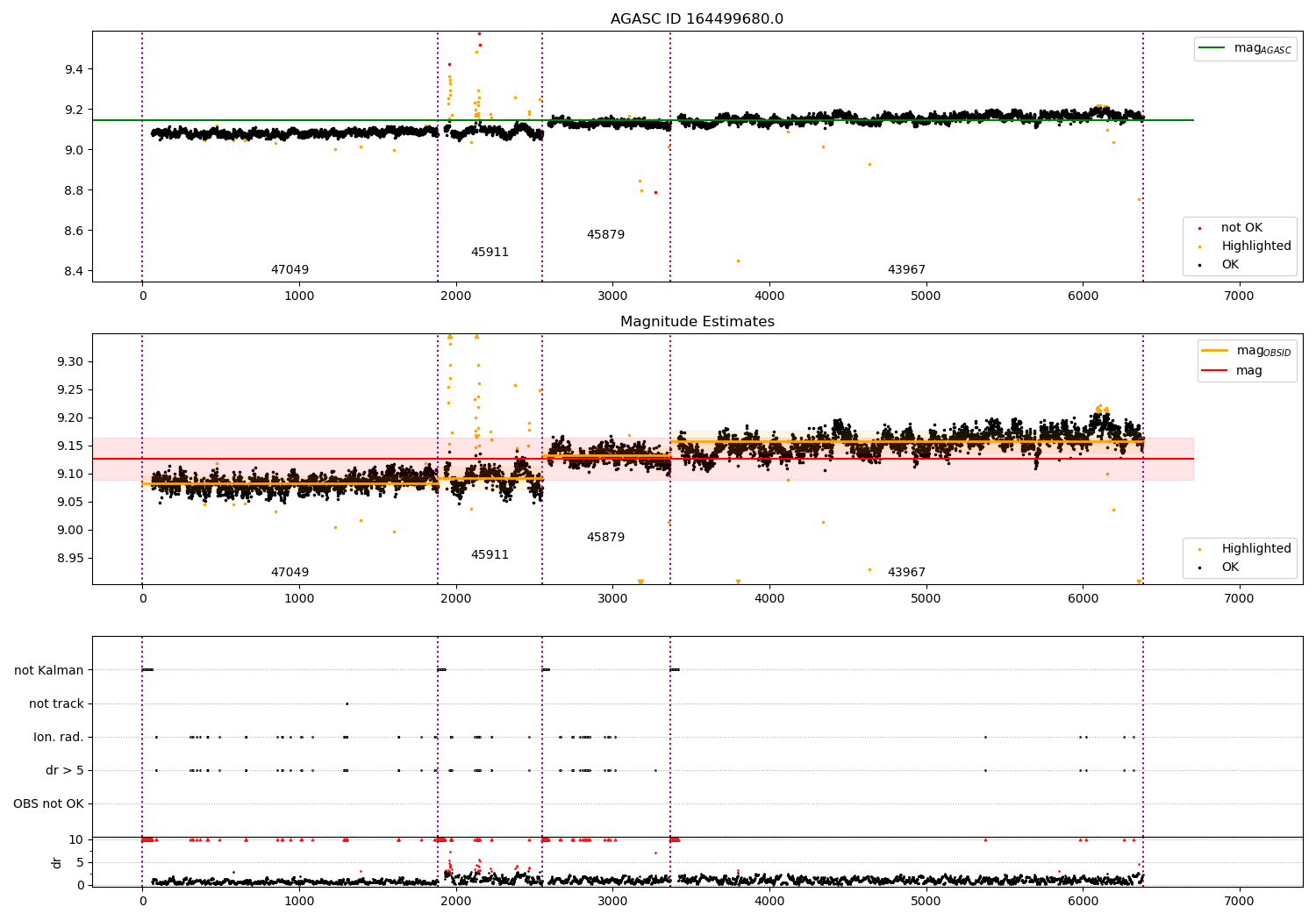
Task: Click the single 'not track' data point
Action: click(347, 703)
